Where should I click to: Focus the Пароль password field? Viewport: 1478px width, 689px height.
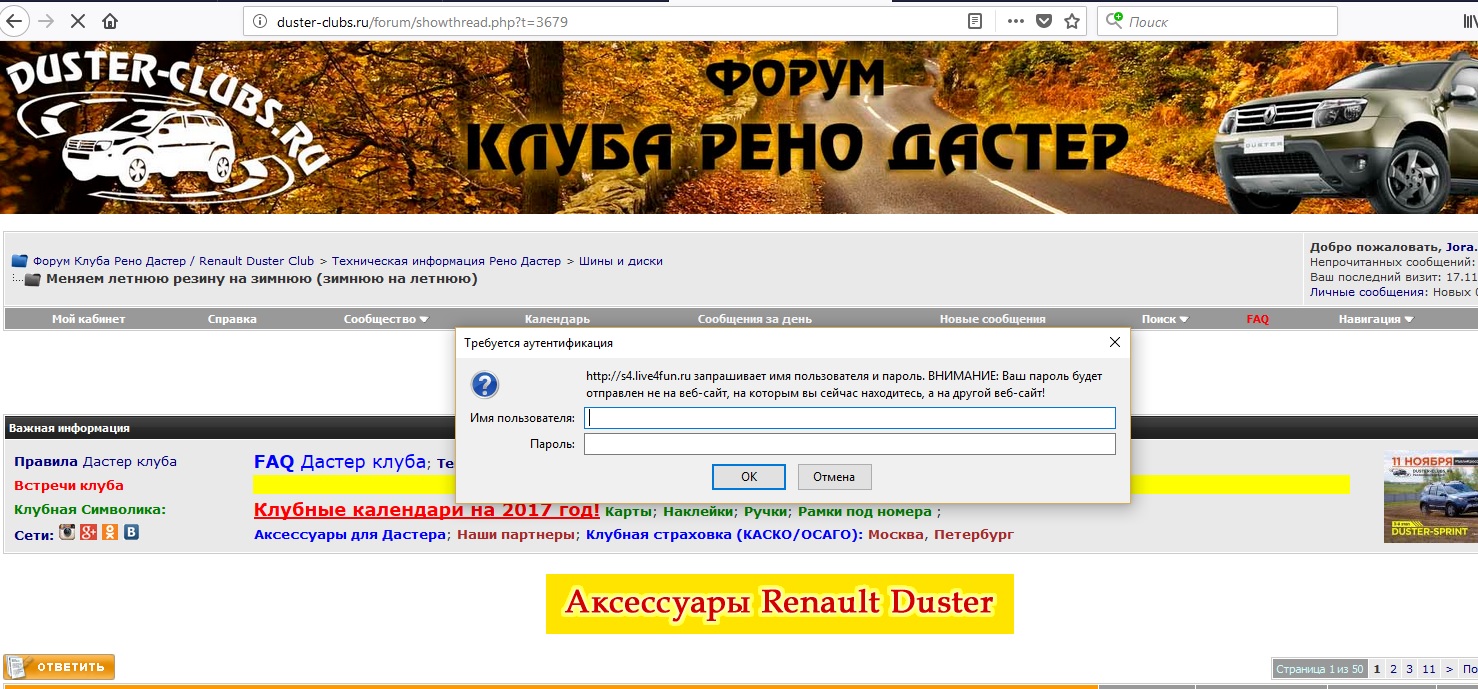[x=849, y=444]
